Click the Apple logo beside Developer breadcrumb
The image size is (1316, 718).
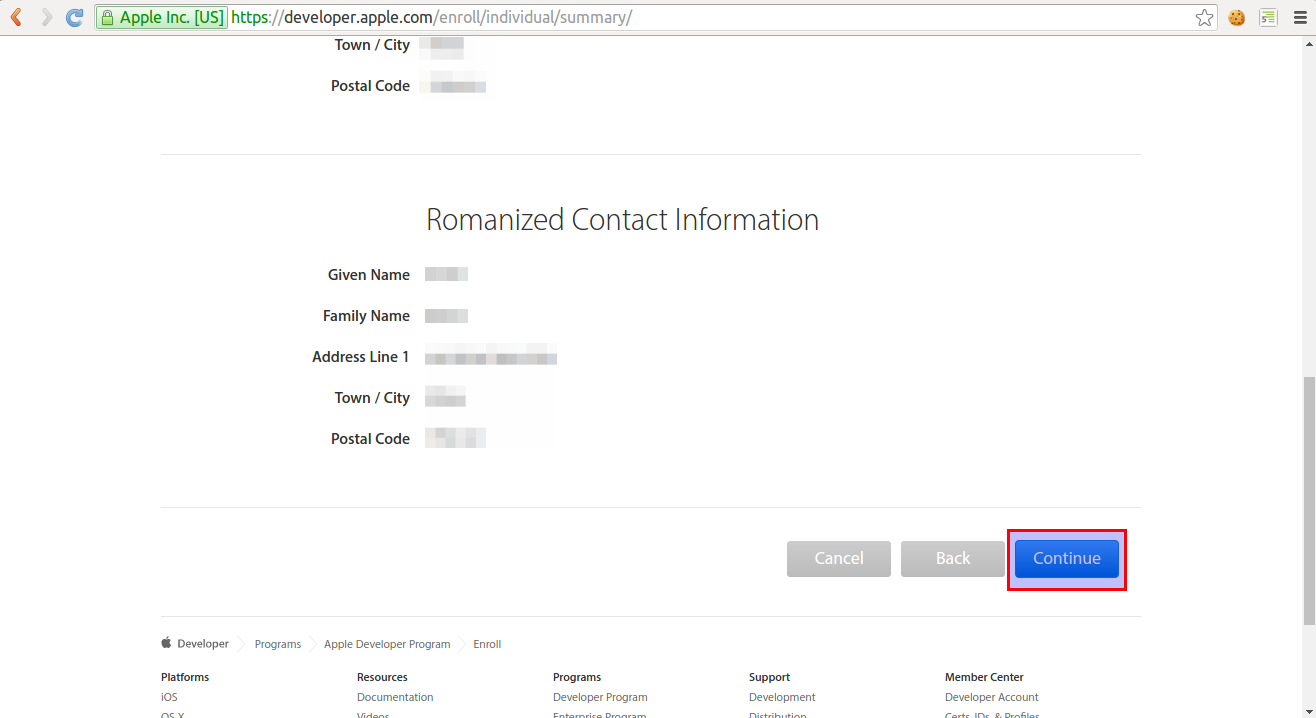point(165,643)
